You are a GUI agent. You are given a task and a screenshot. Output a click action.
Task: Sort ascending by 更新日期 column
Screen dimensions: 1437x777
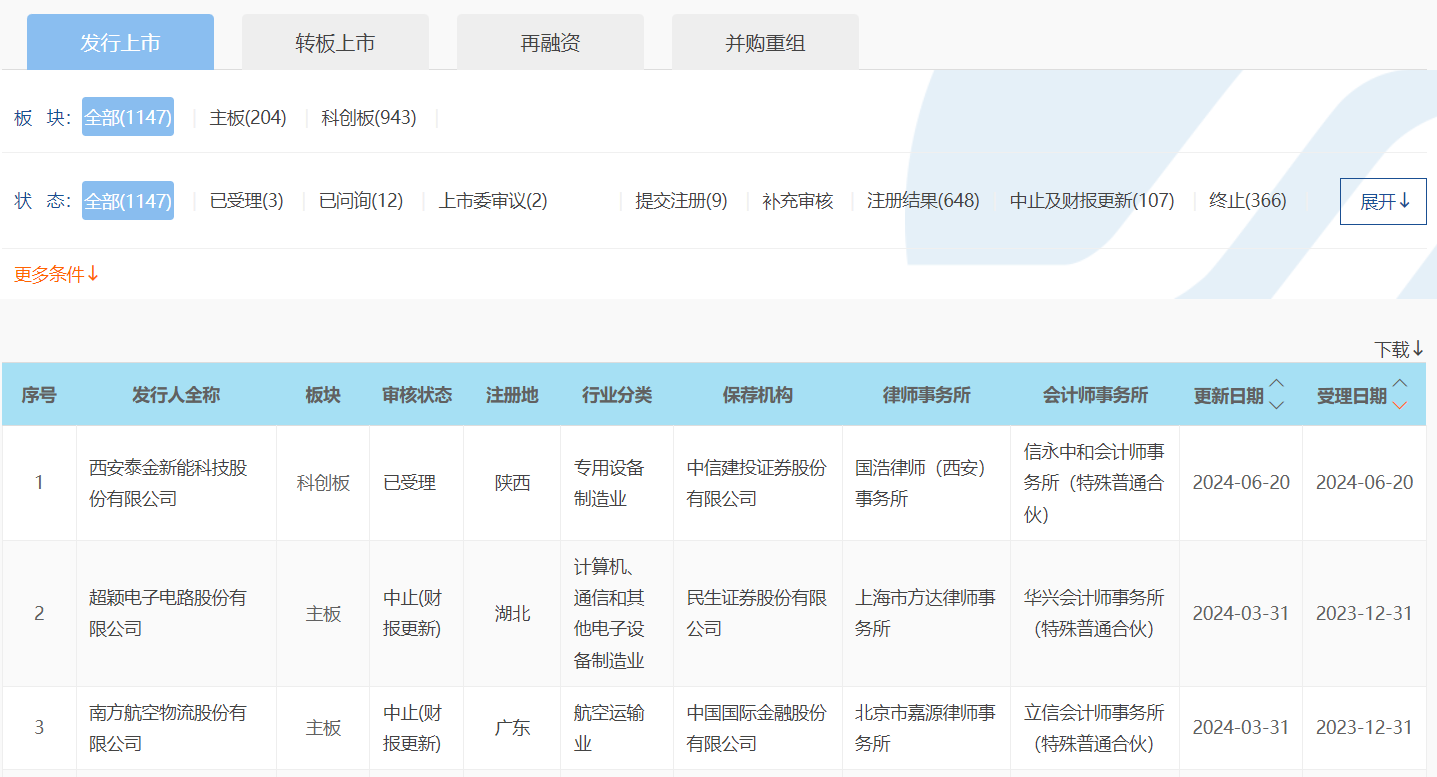[x=1277, y=384]
